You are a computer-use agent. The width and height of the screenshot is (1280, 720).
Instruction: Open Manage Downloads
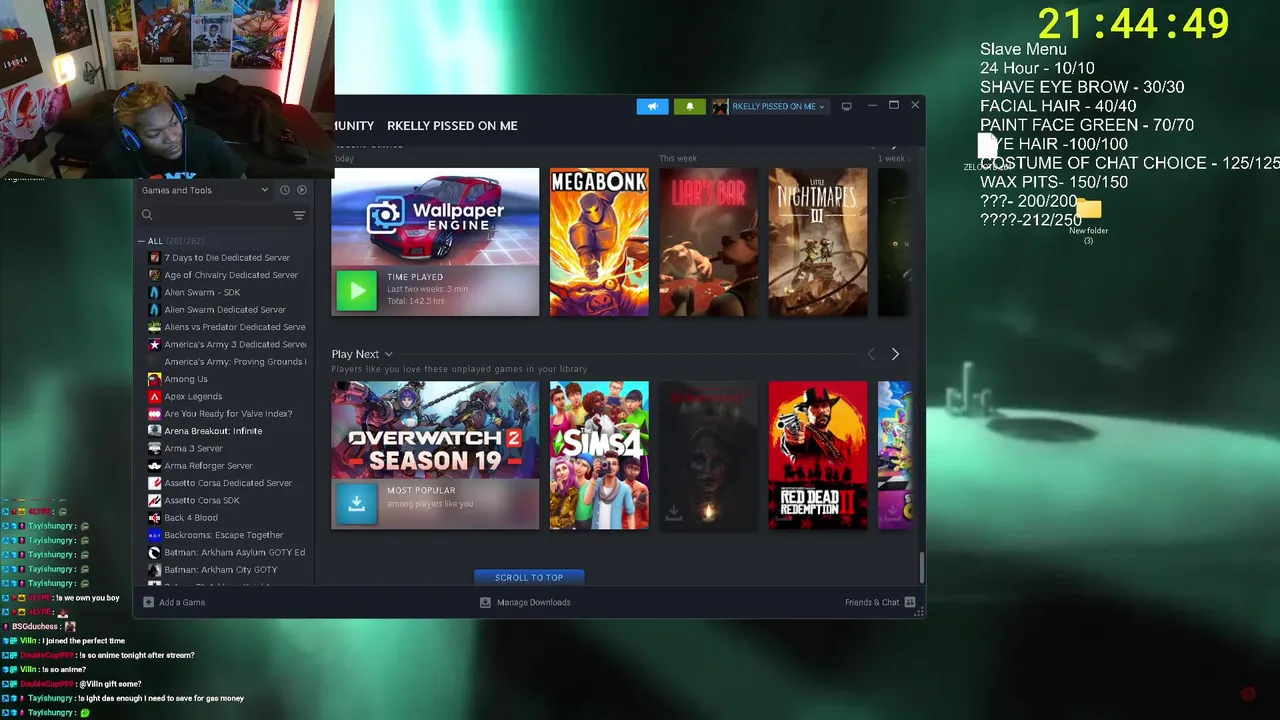[533, 603]
